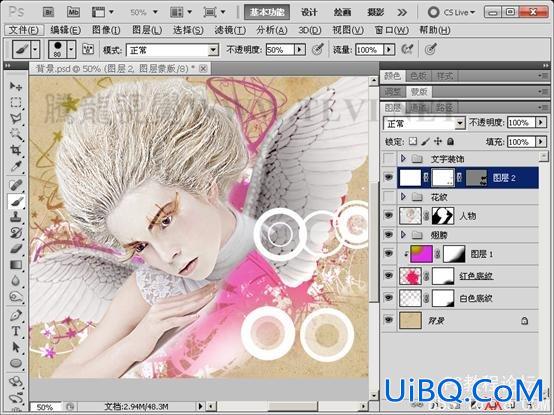Switch to the 通道 tab
The width and height of the screenshot is (554, 415).
coord(417,107)
